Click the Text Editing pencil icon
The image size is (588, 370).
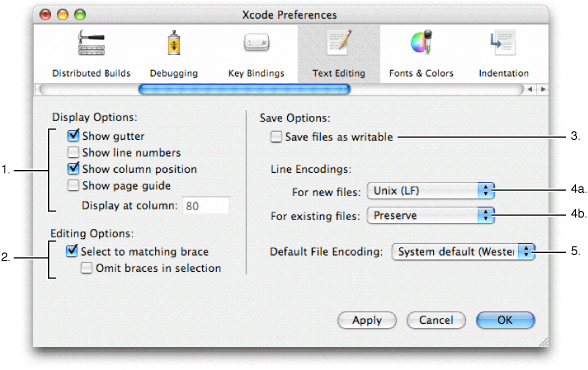[339, 43]
